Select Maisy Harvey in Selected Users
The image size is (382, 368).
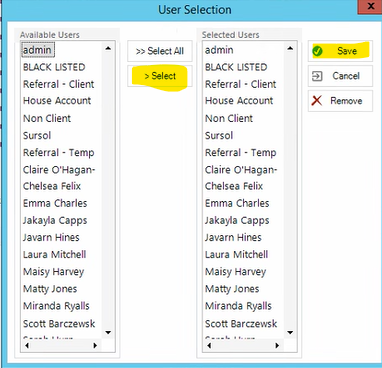[x=235, y=272]
